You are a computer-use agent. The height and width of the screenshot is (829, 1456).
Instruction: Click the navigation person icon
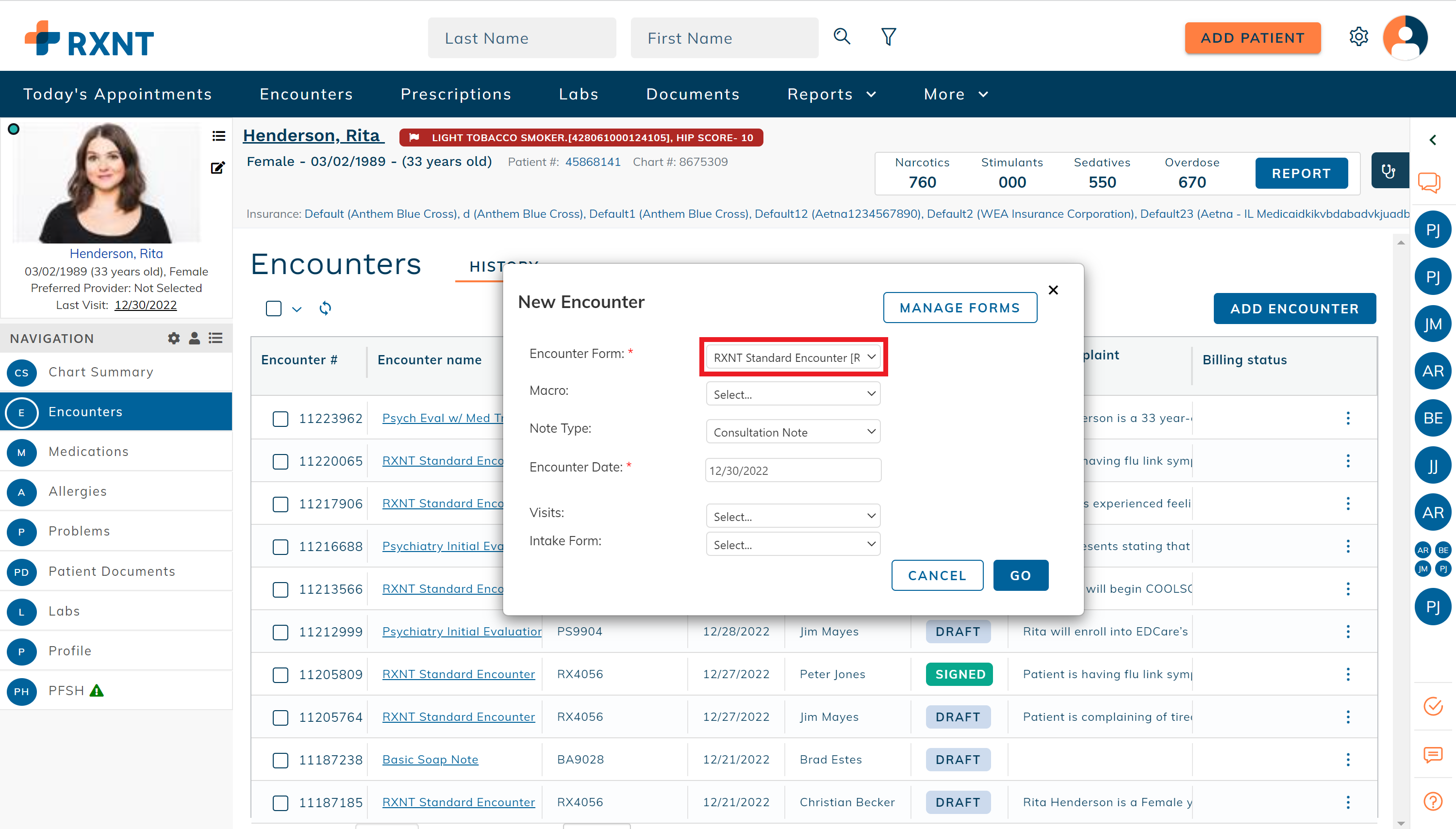[x=194, y=338]
